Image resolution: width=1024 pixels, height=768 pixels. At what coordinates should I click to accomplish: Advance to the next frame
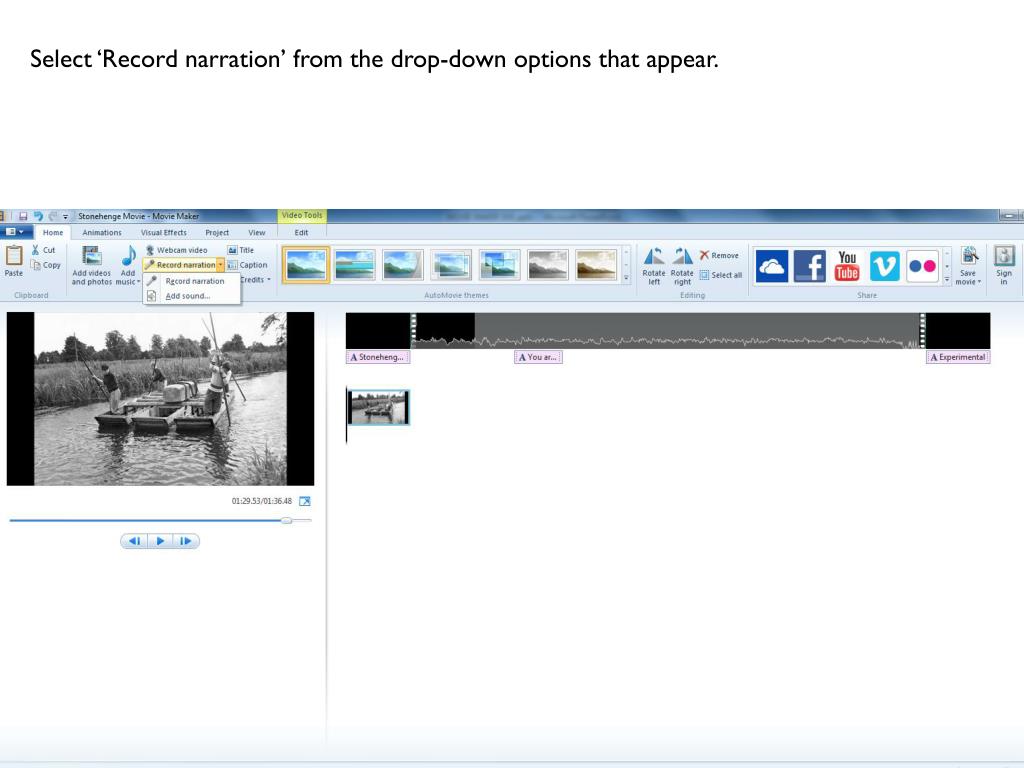[x=185, y=541]
